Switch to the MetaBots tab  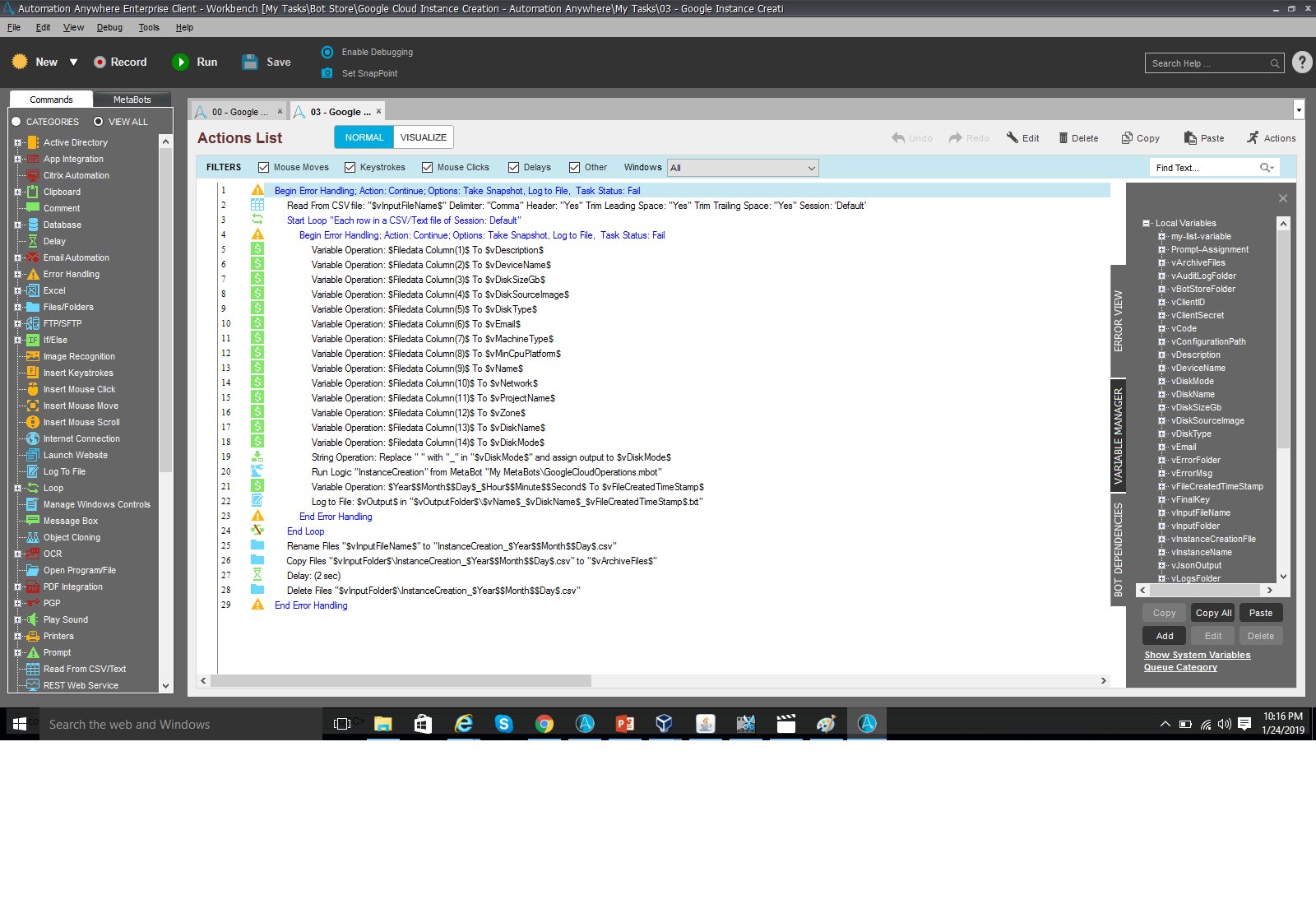coord(132,100)
